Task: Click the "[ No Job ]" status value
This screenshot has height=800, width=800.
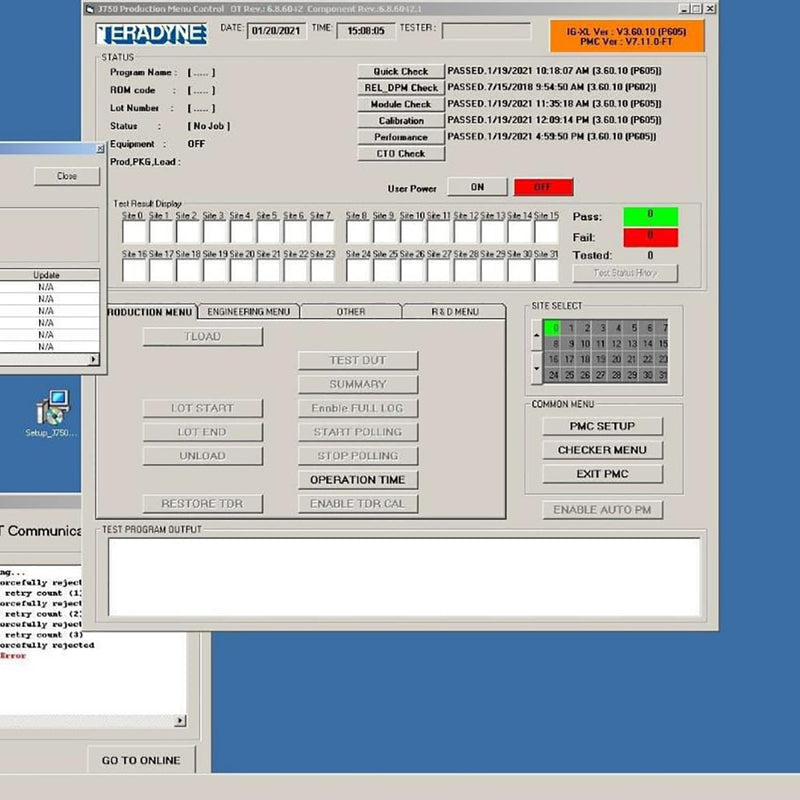Action: pyautogui.click(x=209, y=126)
